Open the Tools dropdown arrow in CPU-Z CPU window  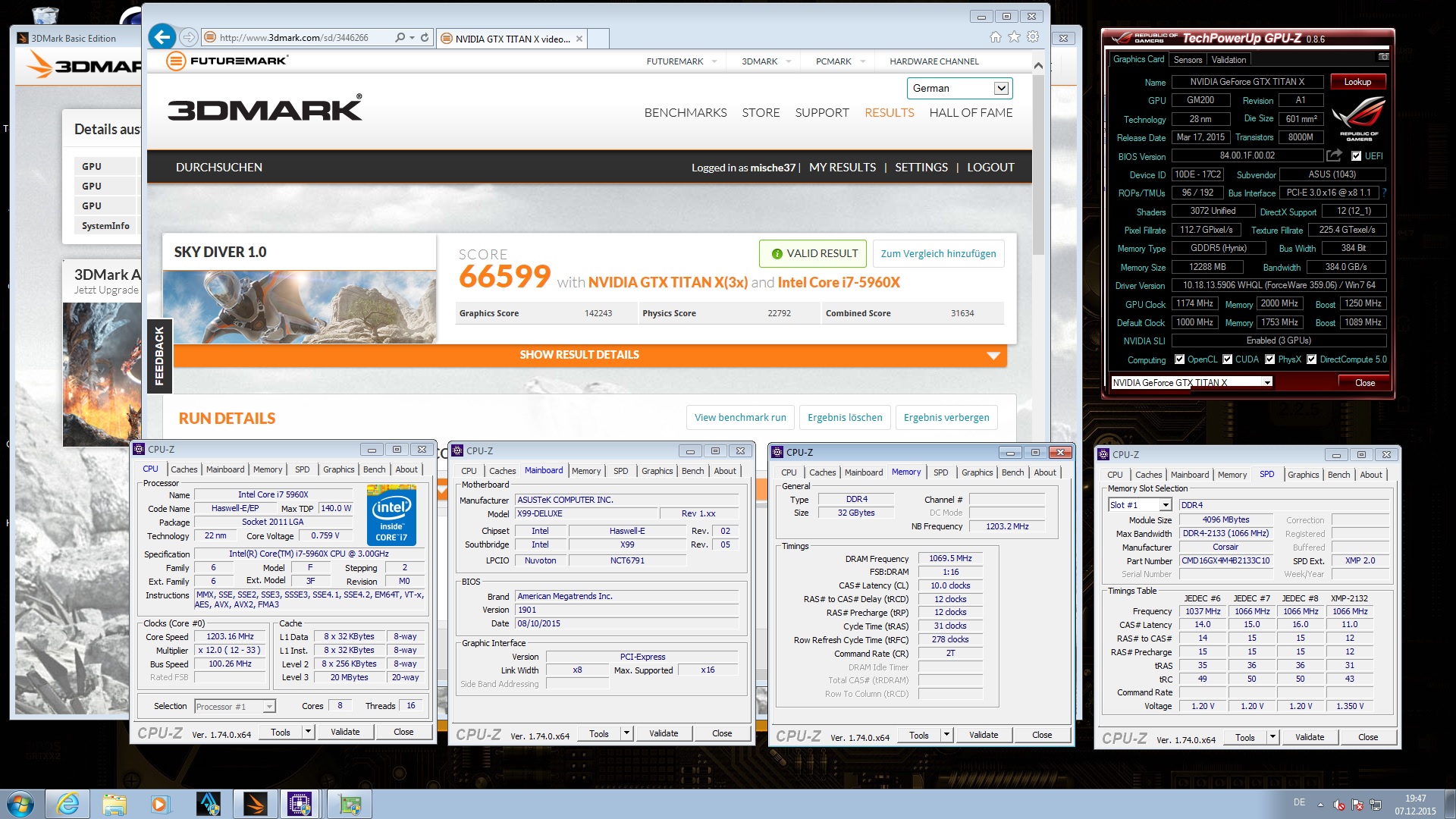pyautogui.click(x=308, y=732)
